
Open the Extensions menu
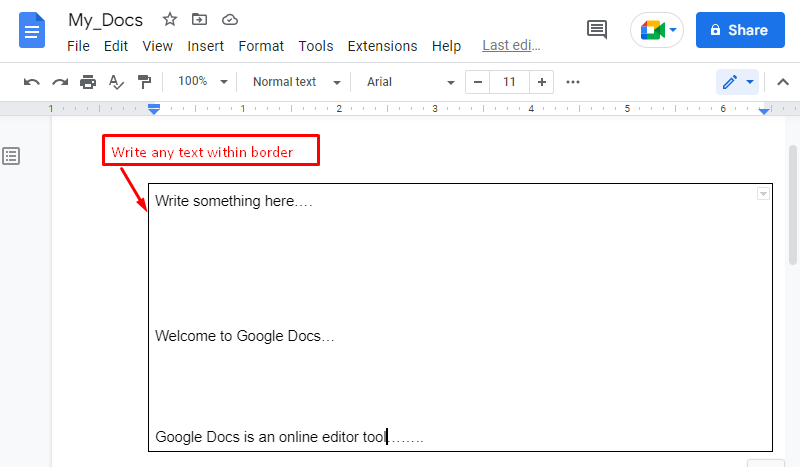pos(382,46)
